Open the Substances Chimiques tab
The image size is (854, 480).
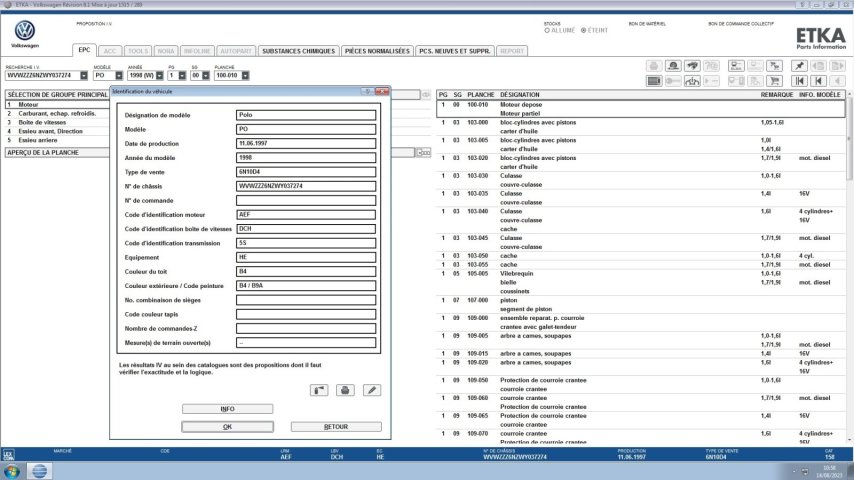pos(298,51)
